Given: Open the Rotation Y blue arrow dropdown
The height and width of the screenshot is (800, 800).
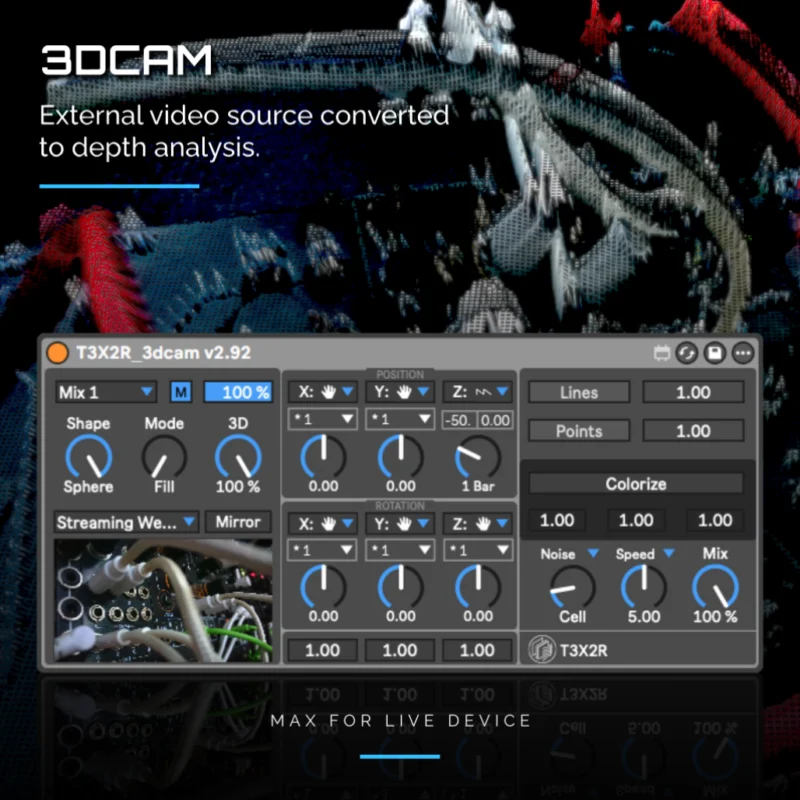Looking at the screenshot, I should pyautogui.click(x=423, y=523).
